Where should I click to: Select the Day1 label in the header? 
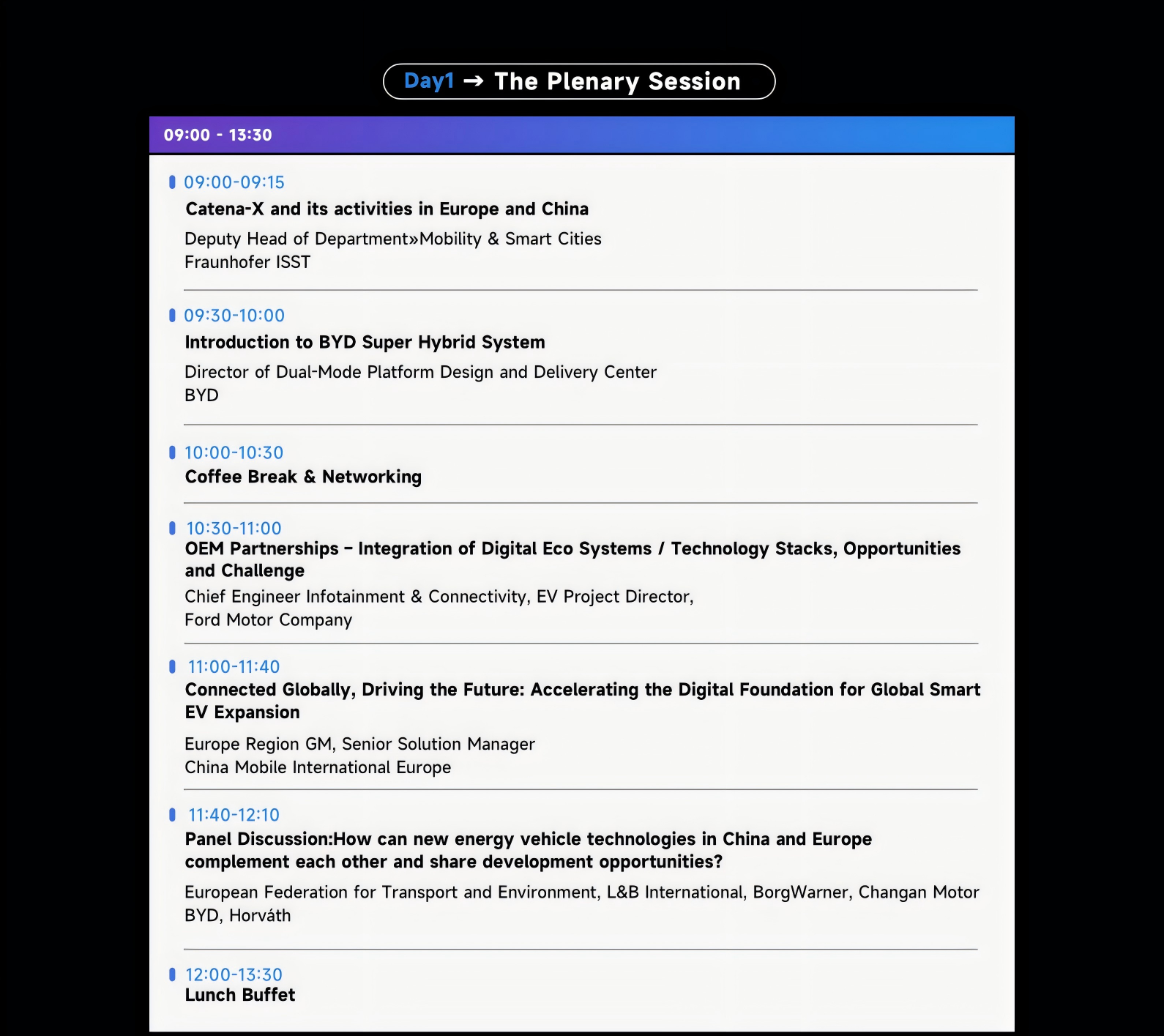(x=429, y=81)
